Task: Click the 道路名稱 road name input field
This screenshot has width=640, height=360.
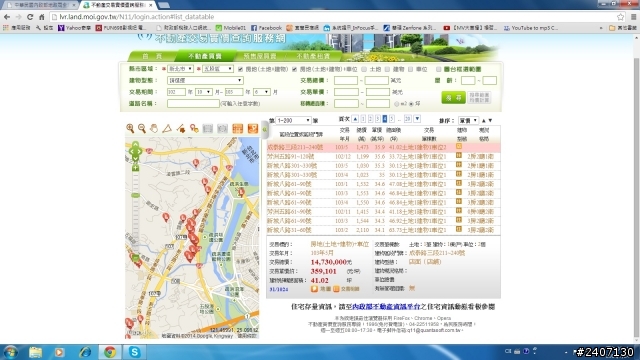Action: pyautogui.click(x=193, y=104)
